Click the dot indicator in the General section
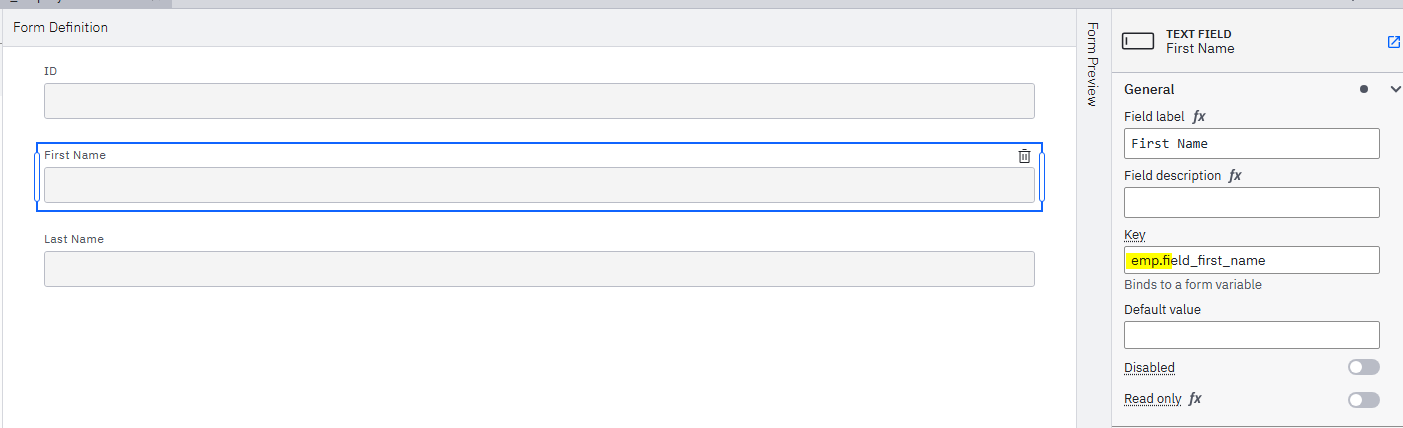Image resolution: width=1403 pixels, height=428 pixels. (x=1363, y=89)
